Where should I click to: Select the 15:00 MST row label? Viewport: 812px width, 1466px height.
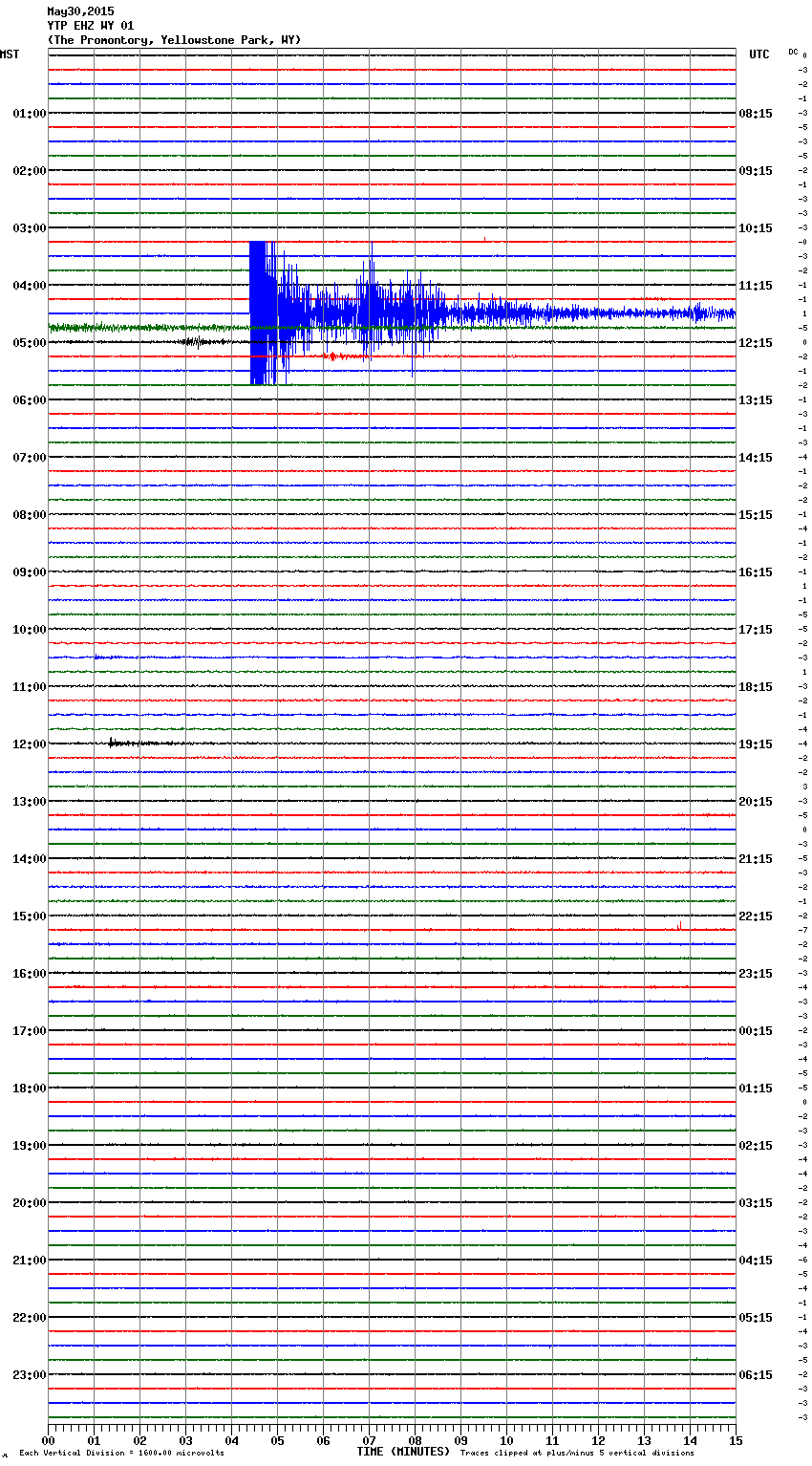pos(30,916)
